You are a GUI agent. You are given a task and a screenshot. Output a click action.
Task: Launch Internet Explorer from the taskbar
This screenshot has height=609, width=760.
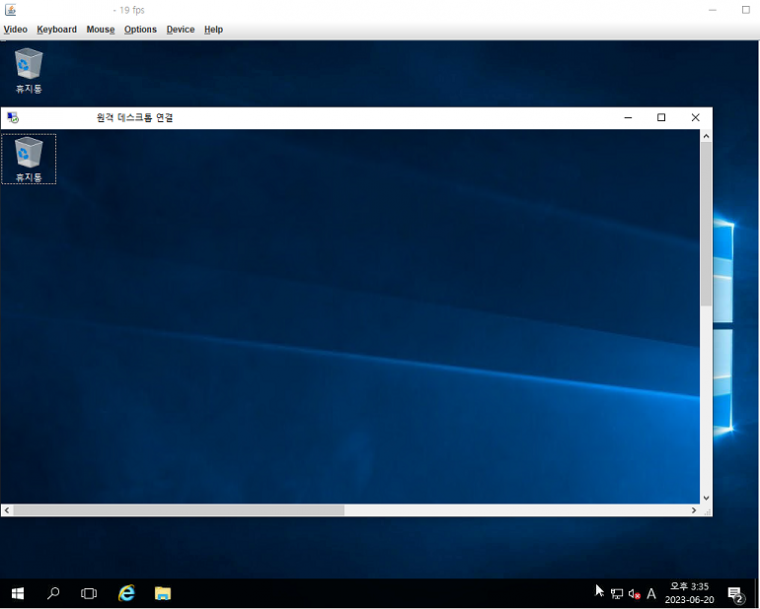point(127,593)
